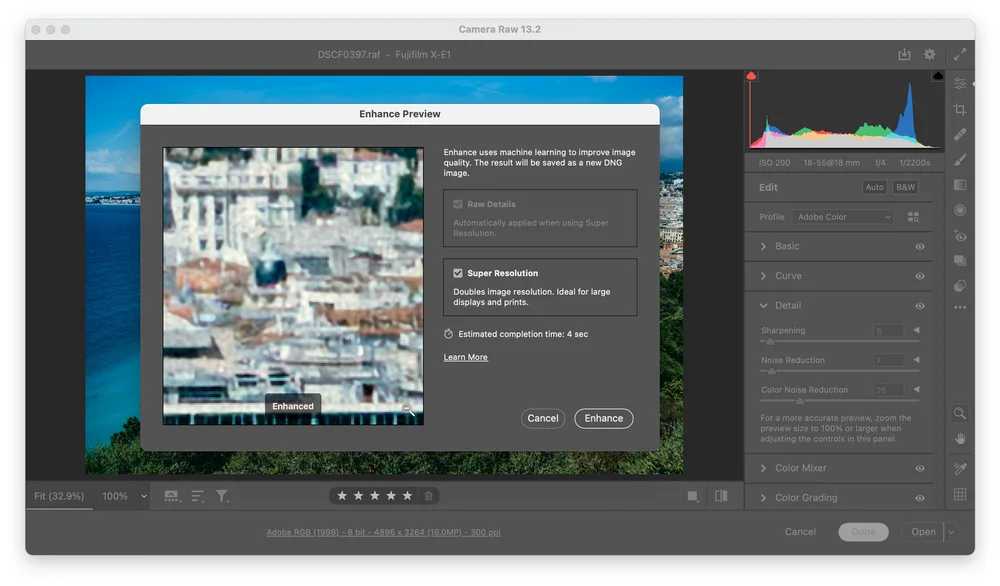Open more image settings ellipsis
1000x586 pixels.
pyautogui.click(x=960, y=307)
